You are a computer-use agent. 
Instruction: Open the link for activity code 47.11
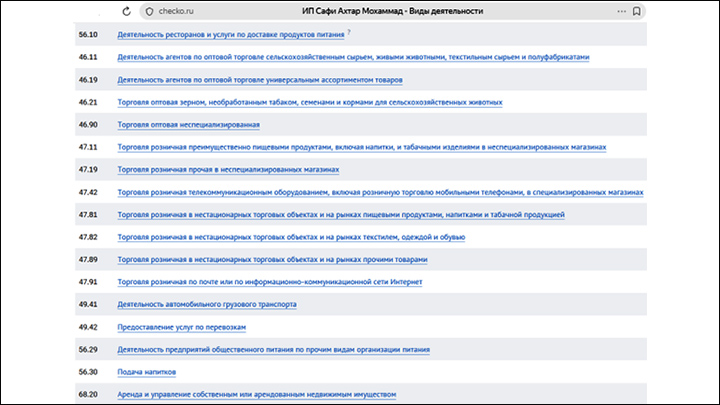362,148
